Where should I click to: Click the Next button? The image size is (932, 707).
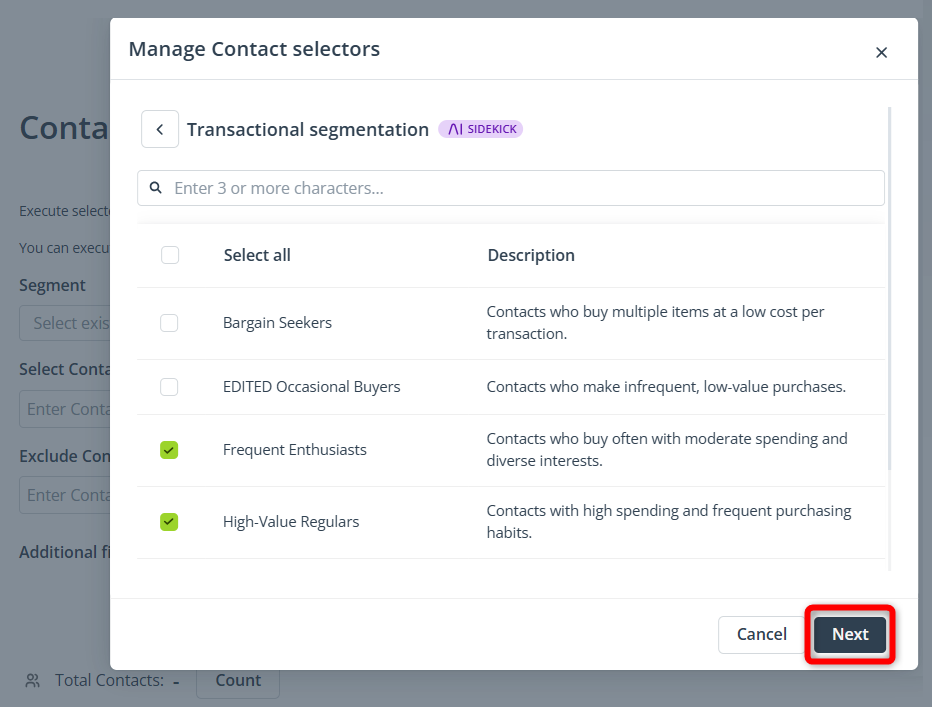[850, 634]
